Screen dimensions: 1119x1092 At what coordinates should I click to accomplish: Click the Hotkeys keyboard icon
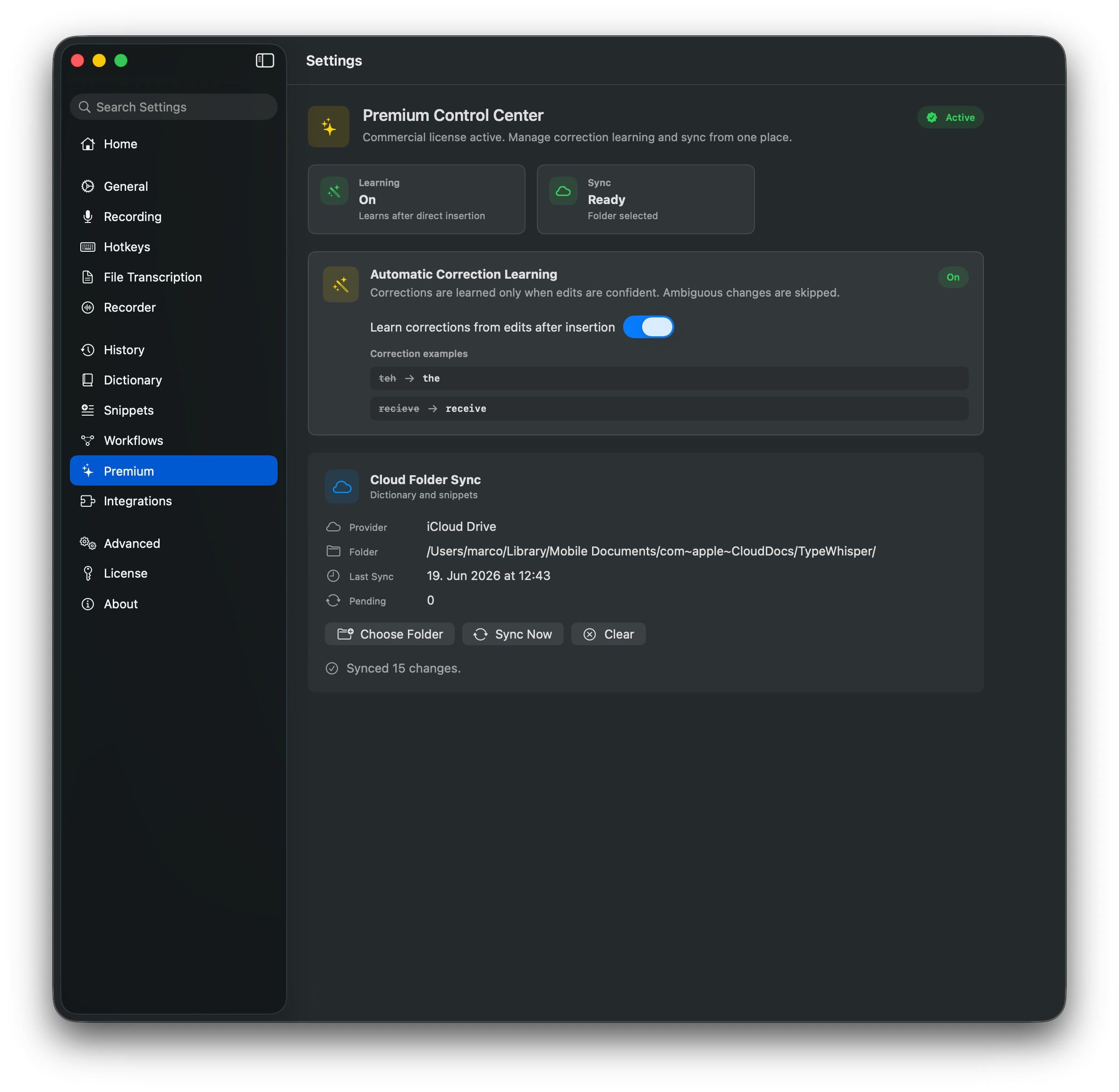click(88, 247)
